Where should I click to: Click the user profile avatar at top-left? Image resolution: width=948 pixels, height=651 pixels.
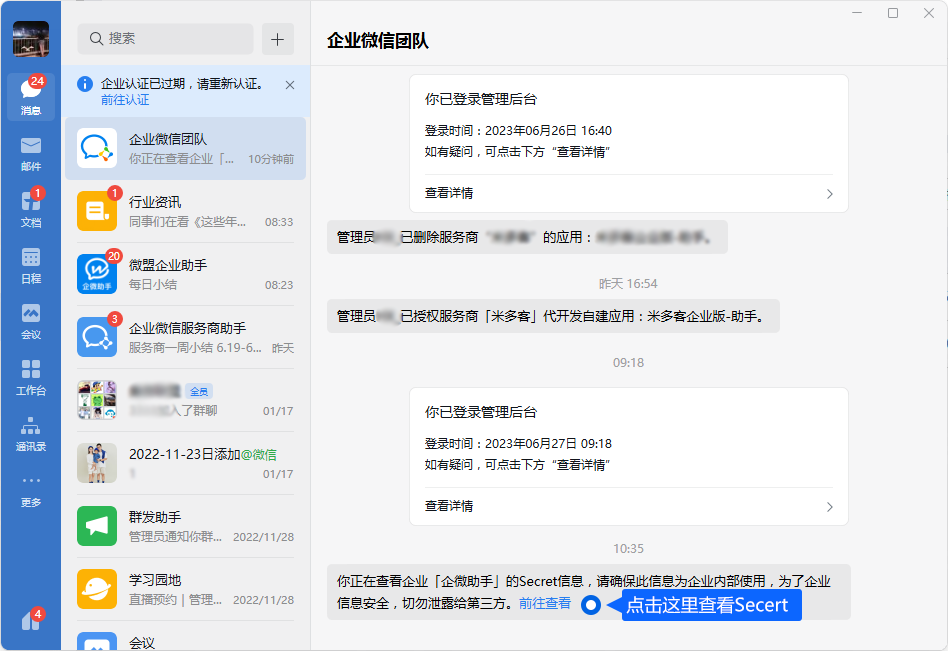30,38
